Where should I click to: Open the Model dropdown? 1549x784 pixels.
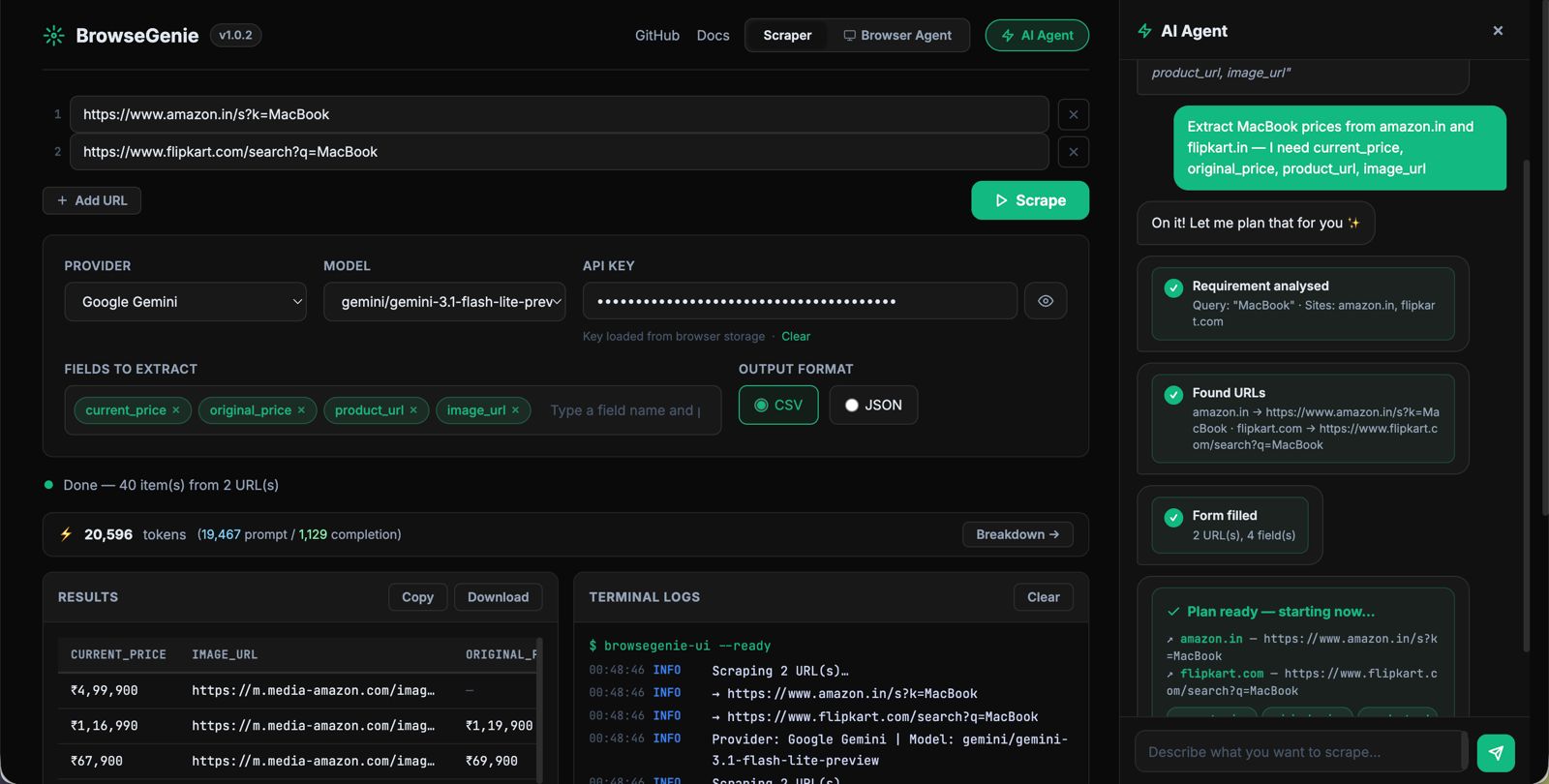(x=444, y=302)
